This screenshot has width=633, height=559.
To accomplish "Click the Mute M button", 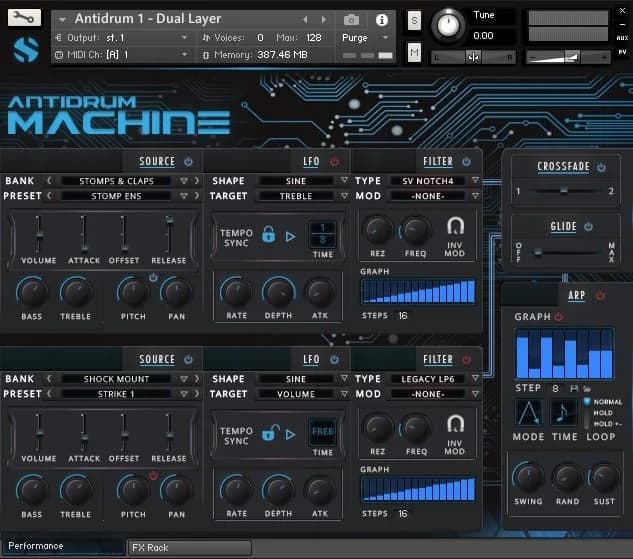I will click(414, 52).
